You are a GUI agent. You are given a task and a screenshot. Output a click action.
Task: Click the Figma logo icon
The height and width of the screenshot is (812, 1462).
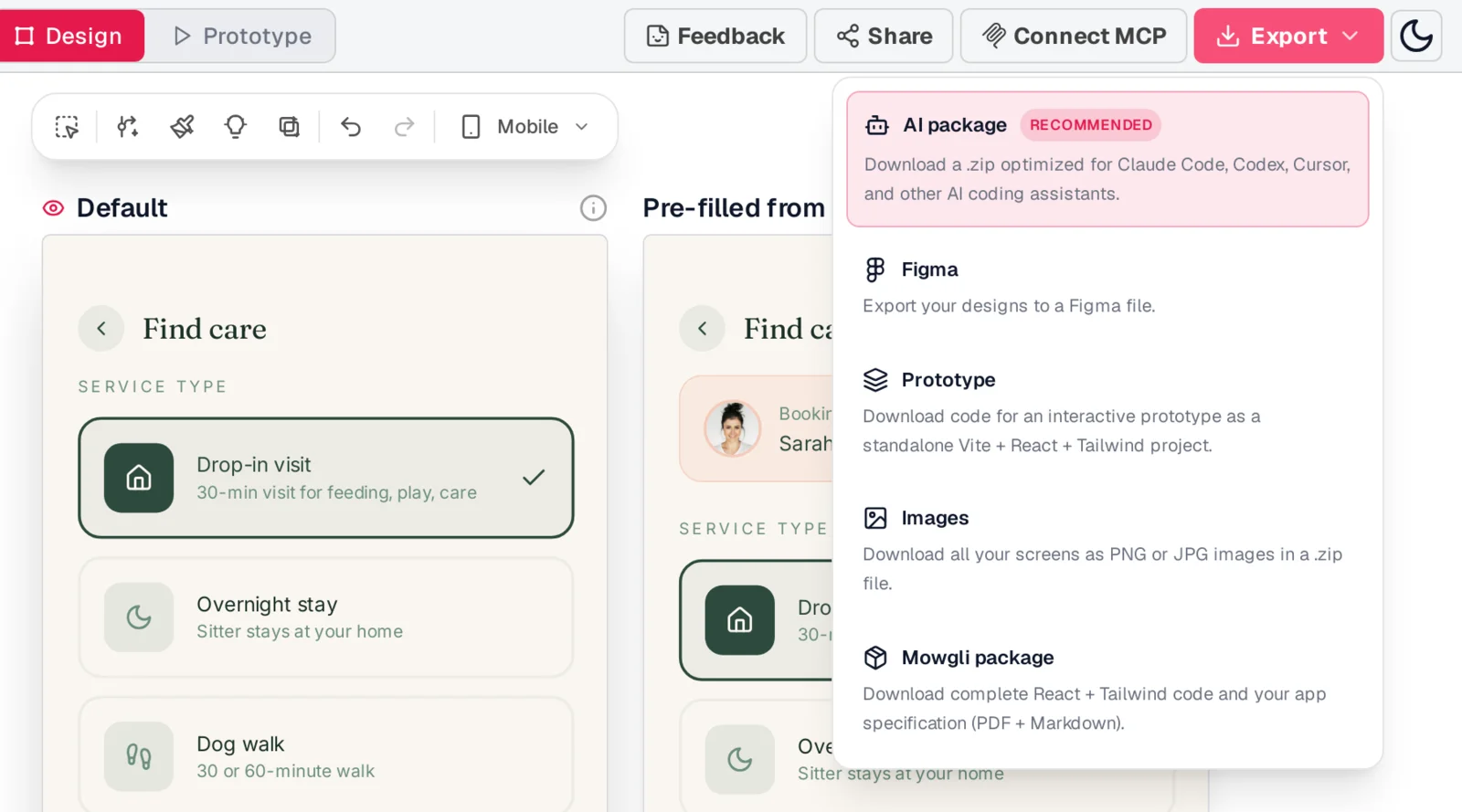(x=875, y=269)
